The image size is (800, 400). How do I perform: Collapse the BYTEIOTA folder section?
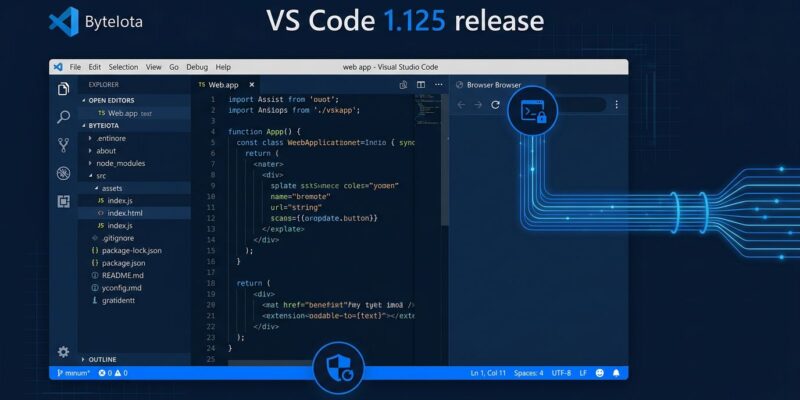point(84,126)
